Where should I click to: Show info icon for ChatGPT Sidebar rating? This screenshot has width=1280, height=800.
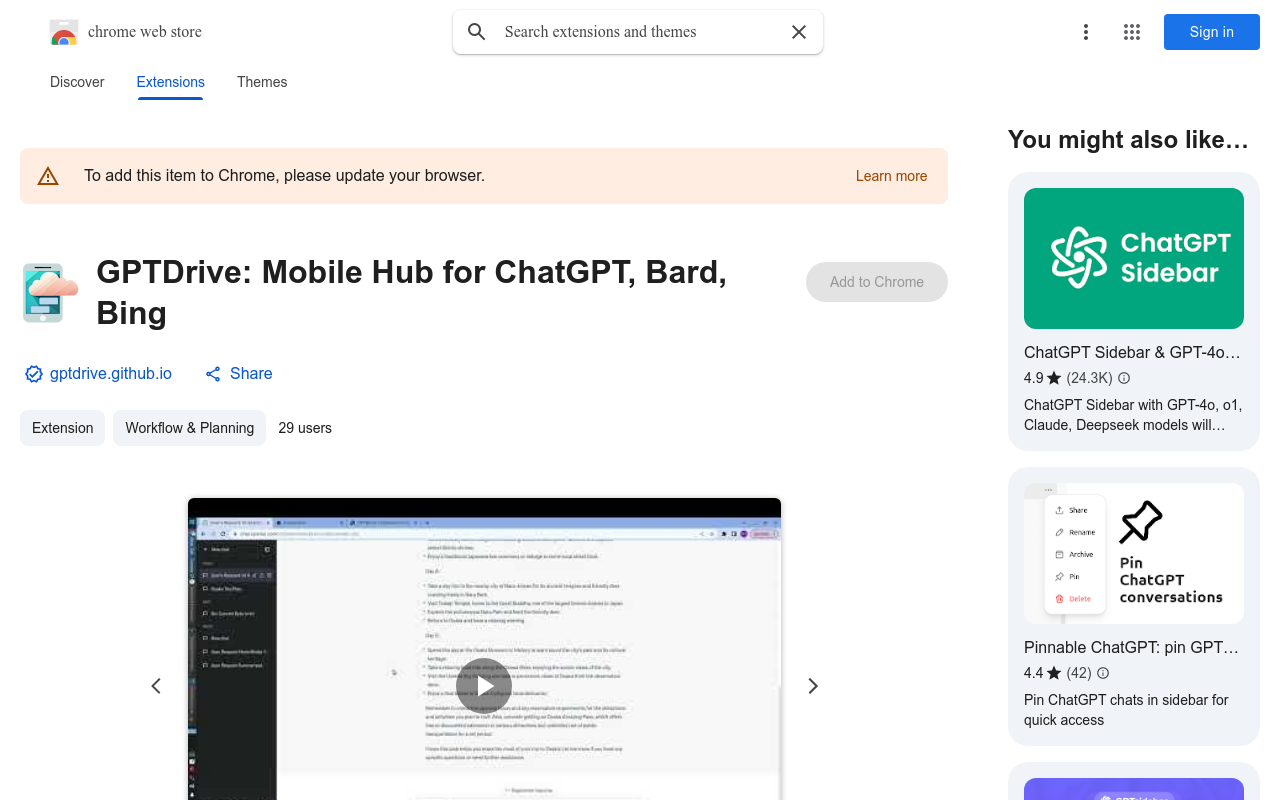click(1124, 378)
